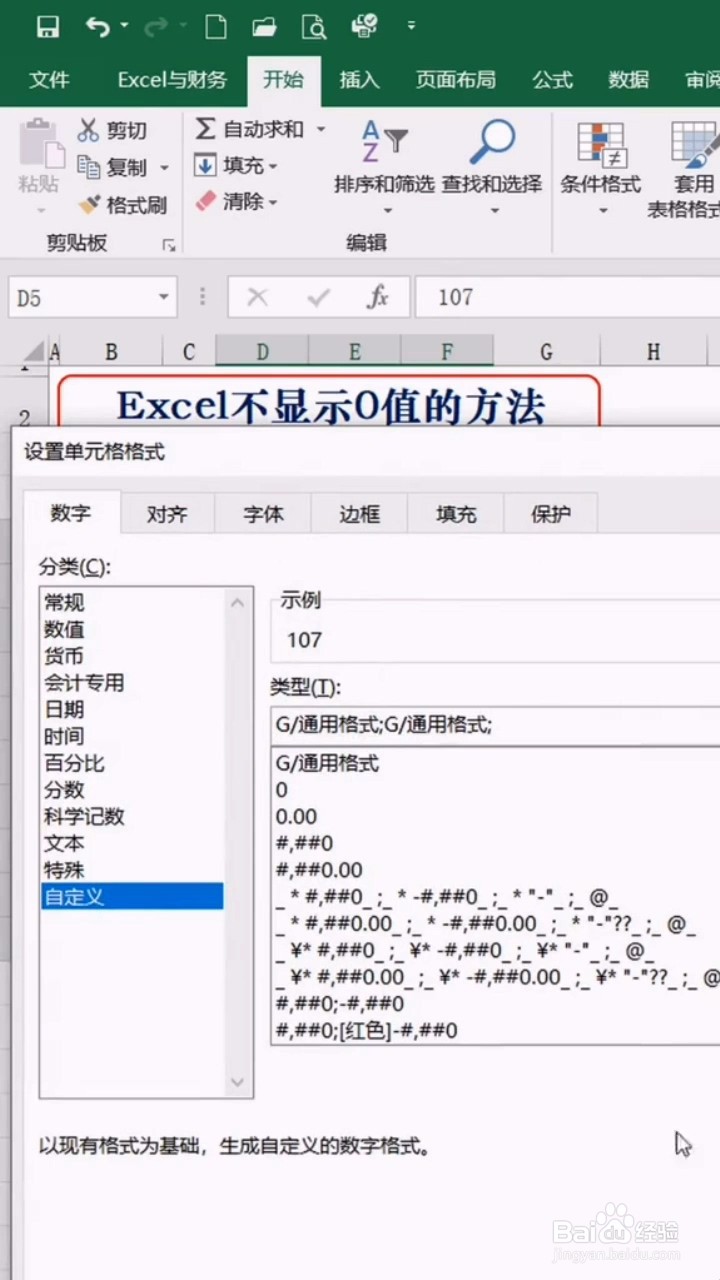Click the Print Preview icon
This screenshot has height=1280, width=720.
314,27
